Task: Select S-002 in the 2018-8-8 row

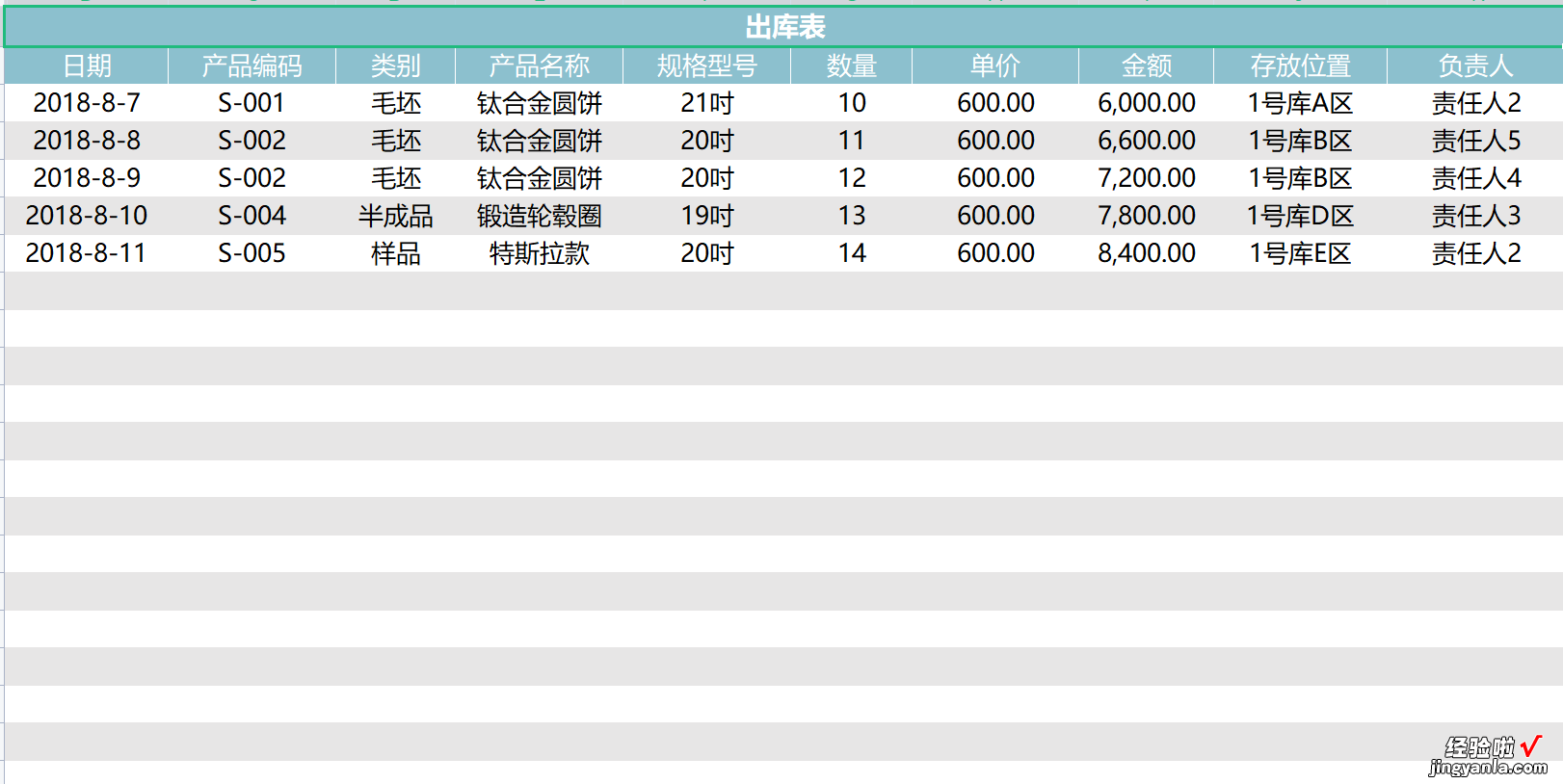Action: [252, 141]
